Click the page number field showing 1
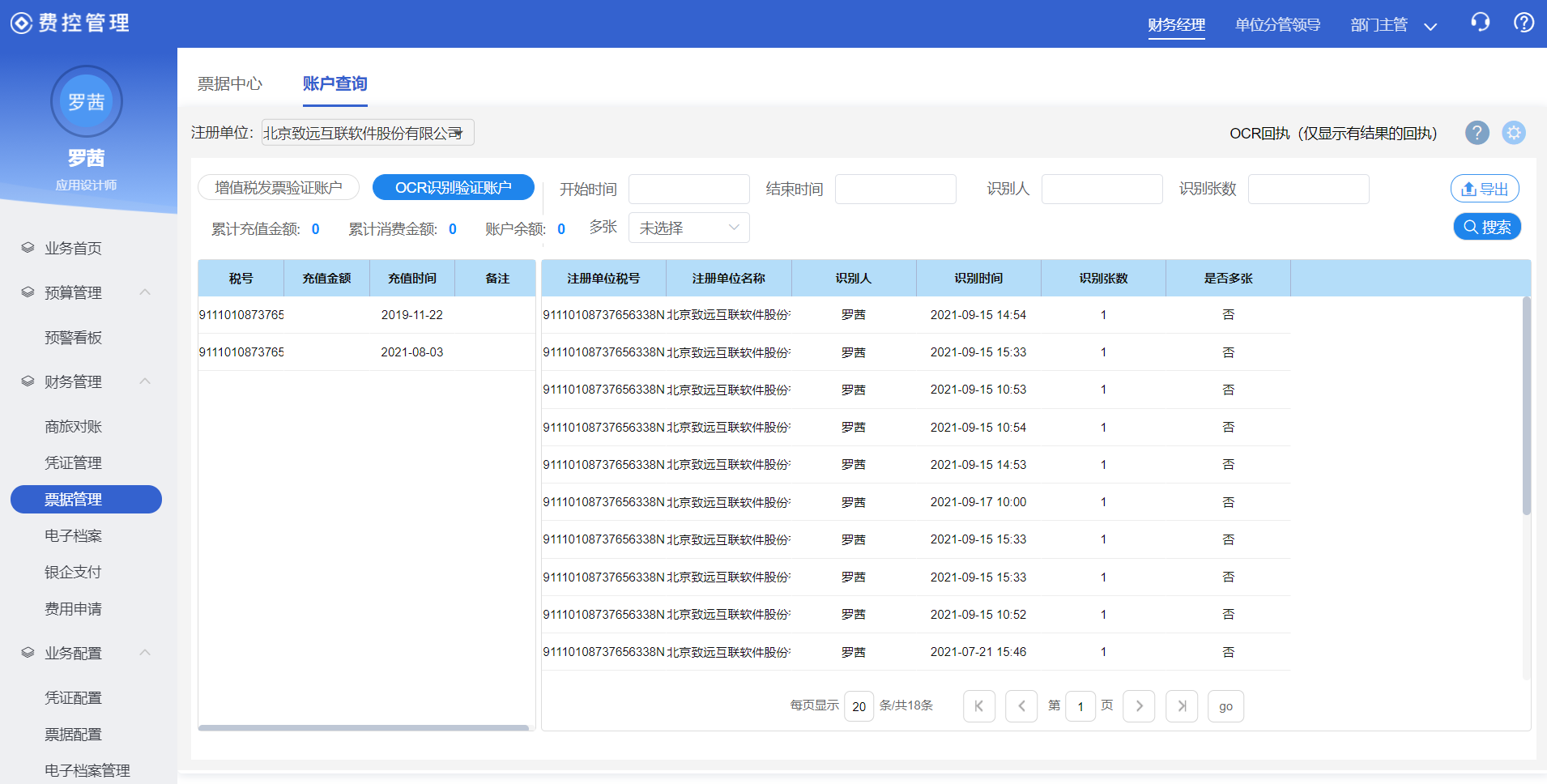This screenshot has height=784, width=1547. click(x=1080, y=706)
